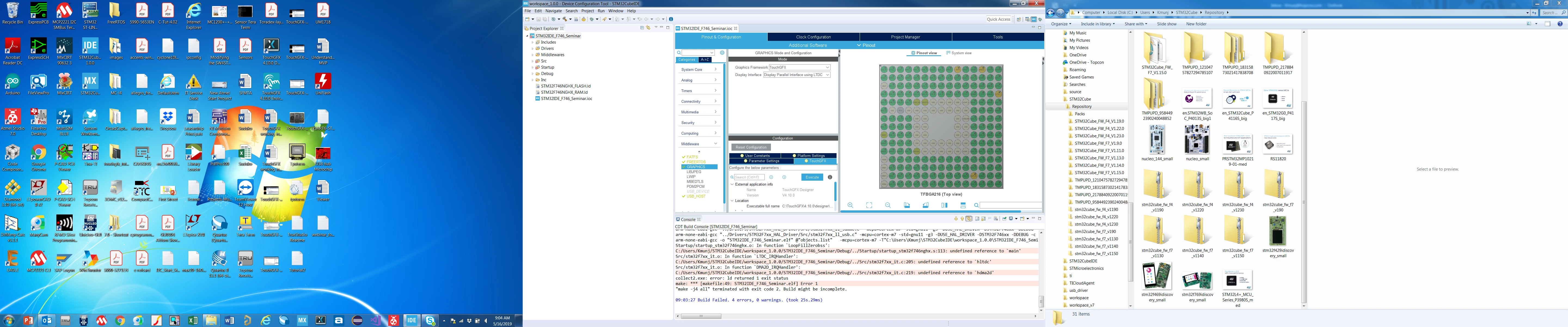Click Link with Editor in Project Explorer
Viewport: 1568px width, 327px height.
(x=648, y=28)
